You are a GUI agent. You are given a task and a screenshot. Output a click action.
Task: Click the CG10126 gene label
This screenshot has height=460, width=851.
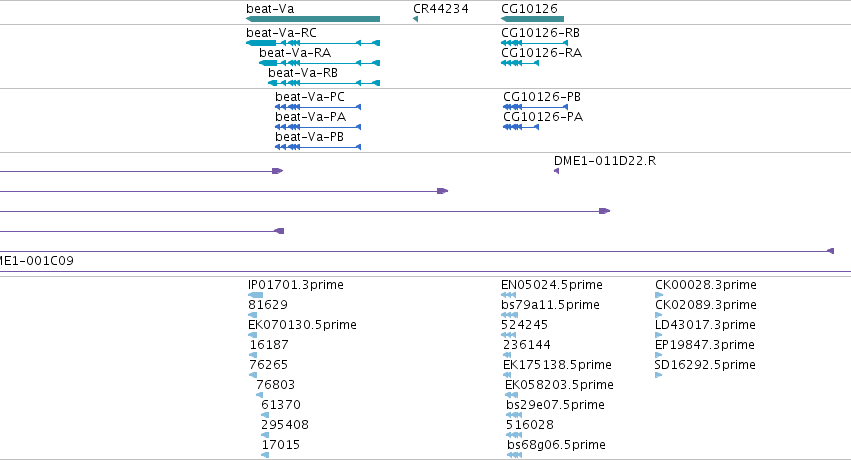click(529, 9)
